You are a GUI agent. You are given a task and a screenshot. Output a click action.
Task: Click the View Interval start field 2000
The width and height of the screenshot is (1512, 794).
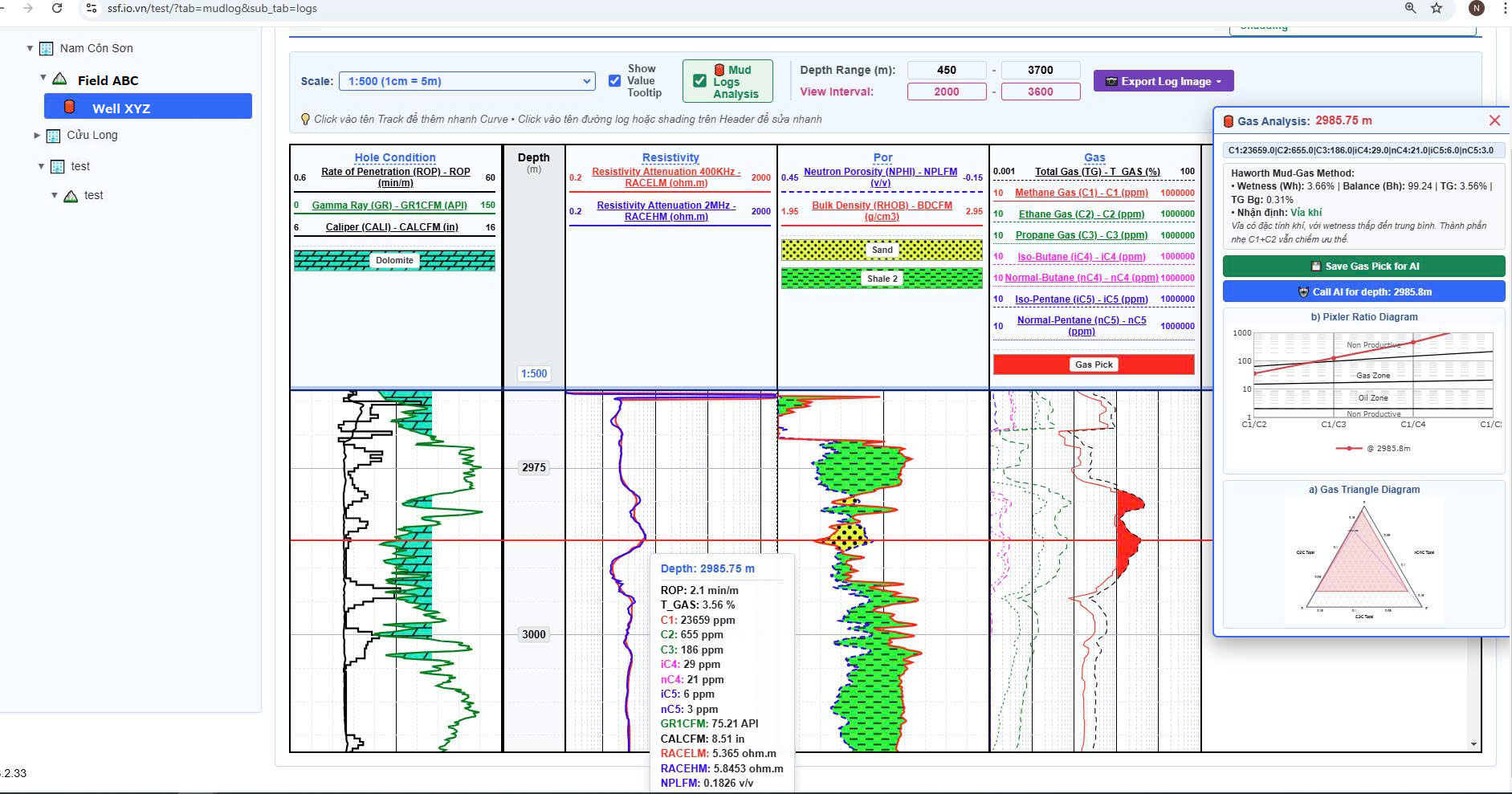point(946,92)
